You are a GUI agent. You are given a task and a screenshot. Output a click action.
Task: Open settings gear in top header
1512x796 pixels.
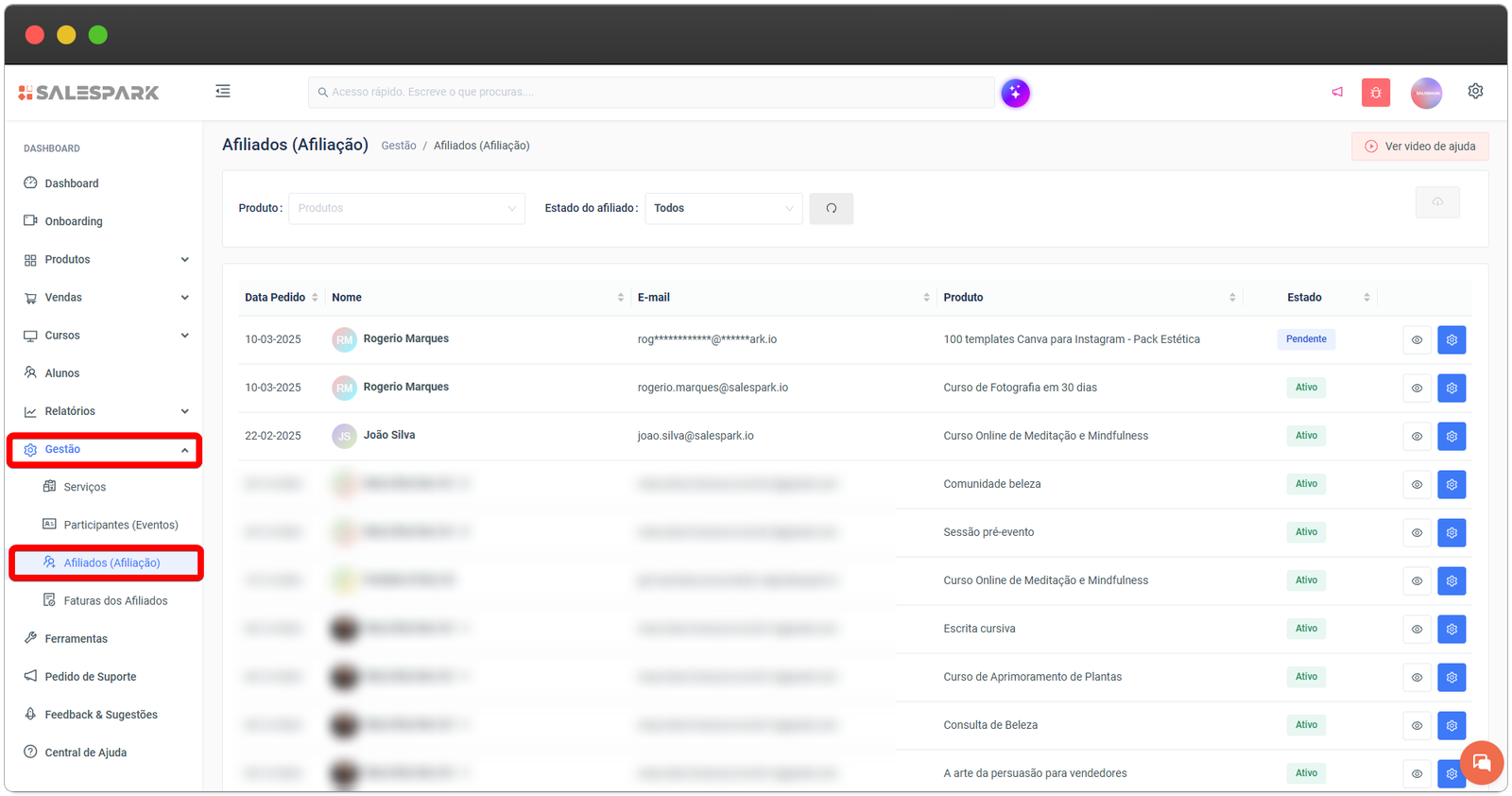[1475, 92]
